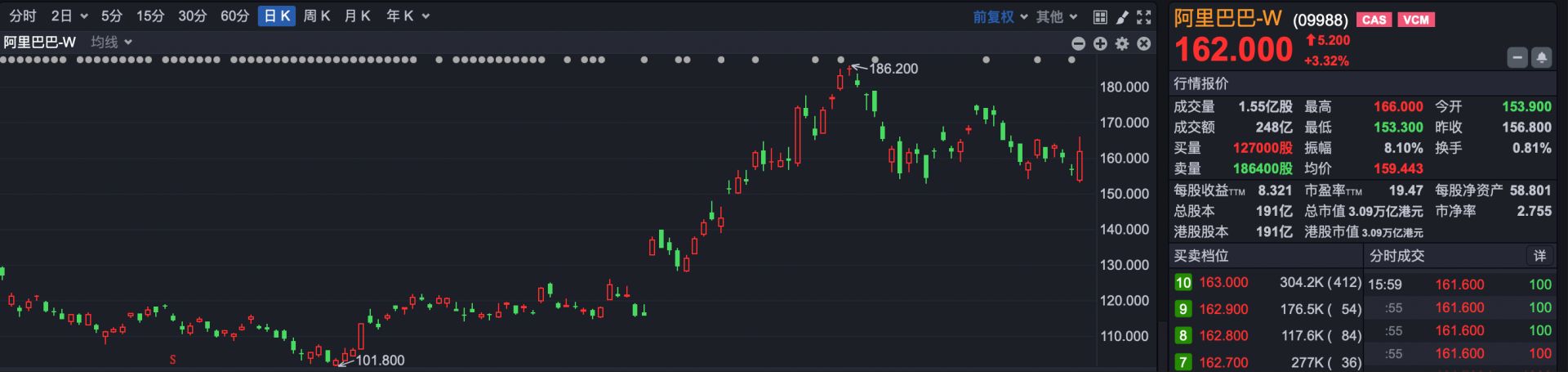Toggle the CAS badge

click(1374, 20)
